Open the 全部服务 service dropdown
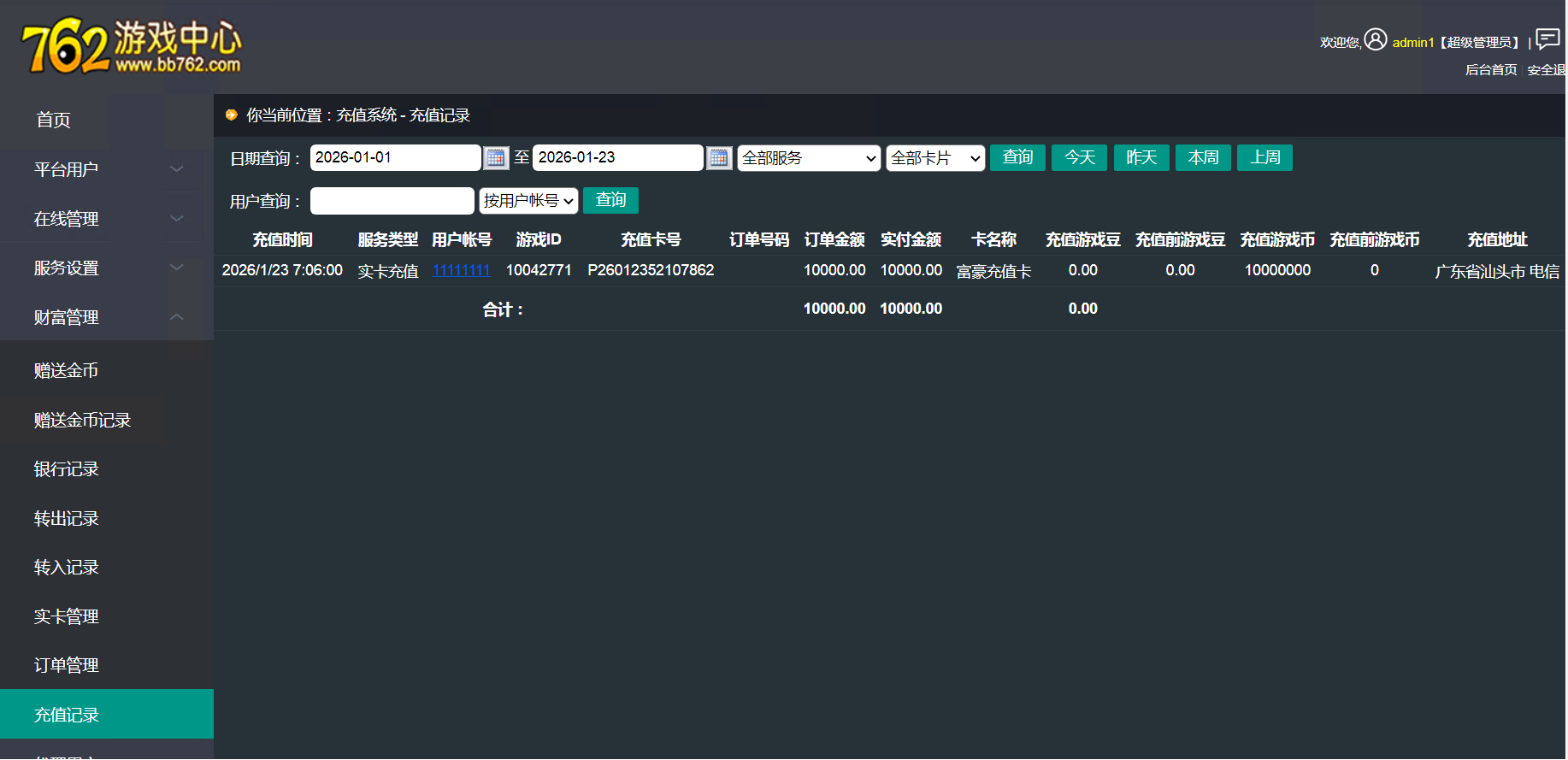The width and height of the screenshot is (1568, 760). coord(808,158)
